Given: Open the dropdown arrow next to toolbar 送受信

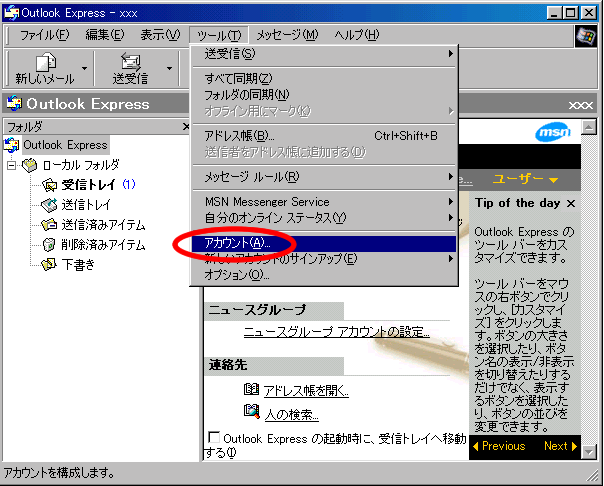Looking at the screenshot, I should point(169,69).
